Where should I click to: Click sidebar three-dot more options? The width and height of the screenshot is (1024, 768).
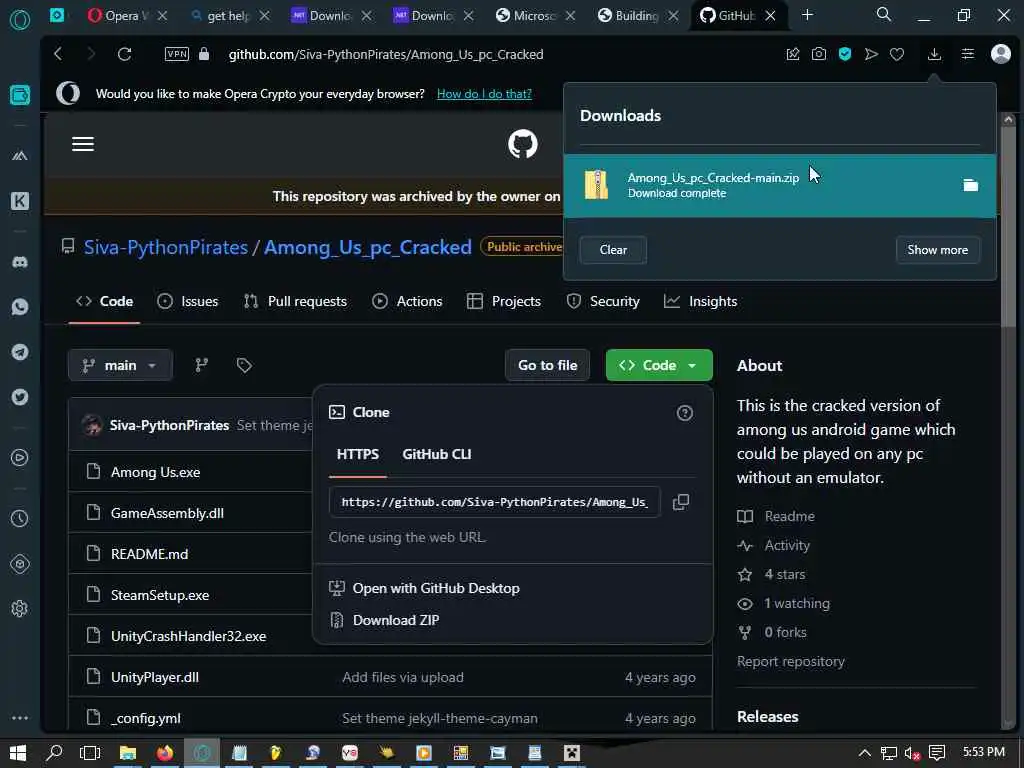pyautogui.click(x=20, y=718)
